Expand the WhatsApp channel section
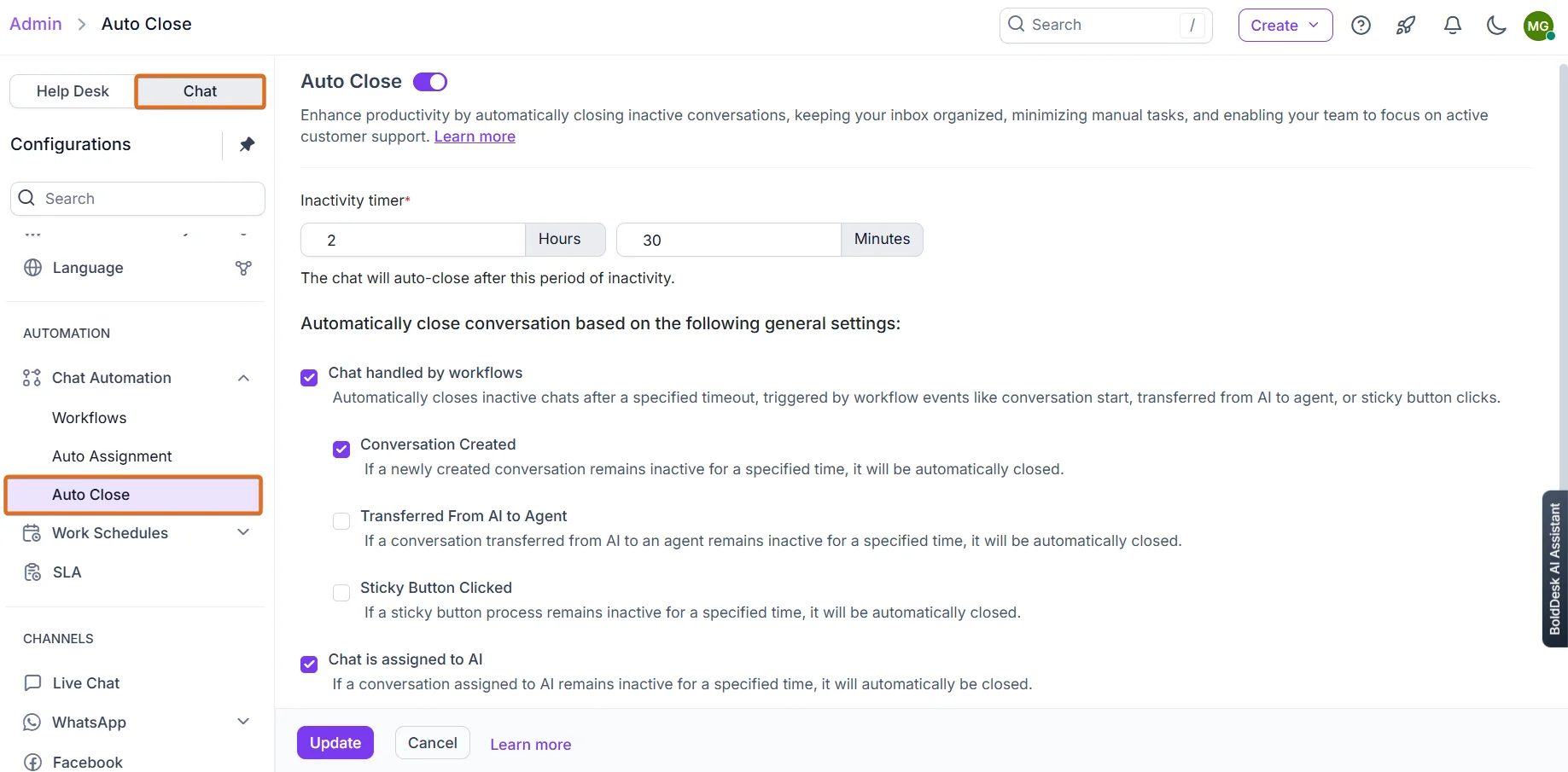This screenshot has height=772, width=1568. pyautogui.click(x=243, y=723)
